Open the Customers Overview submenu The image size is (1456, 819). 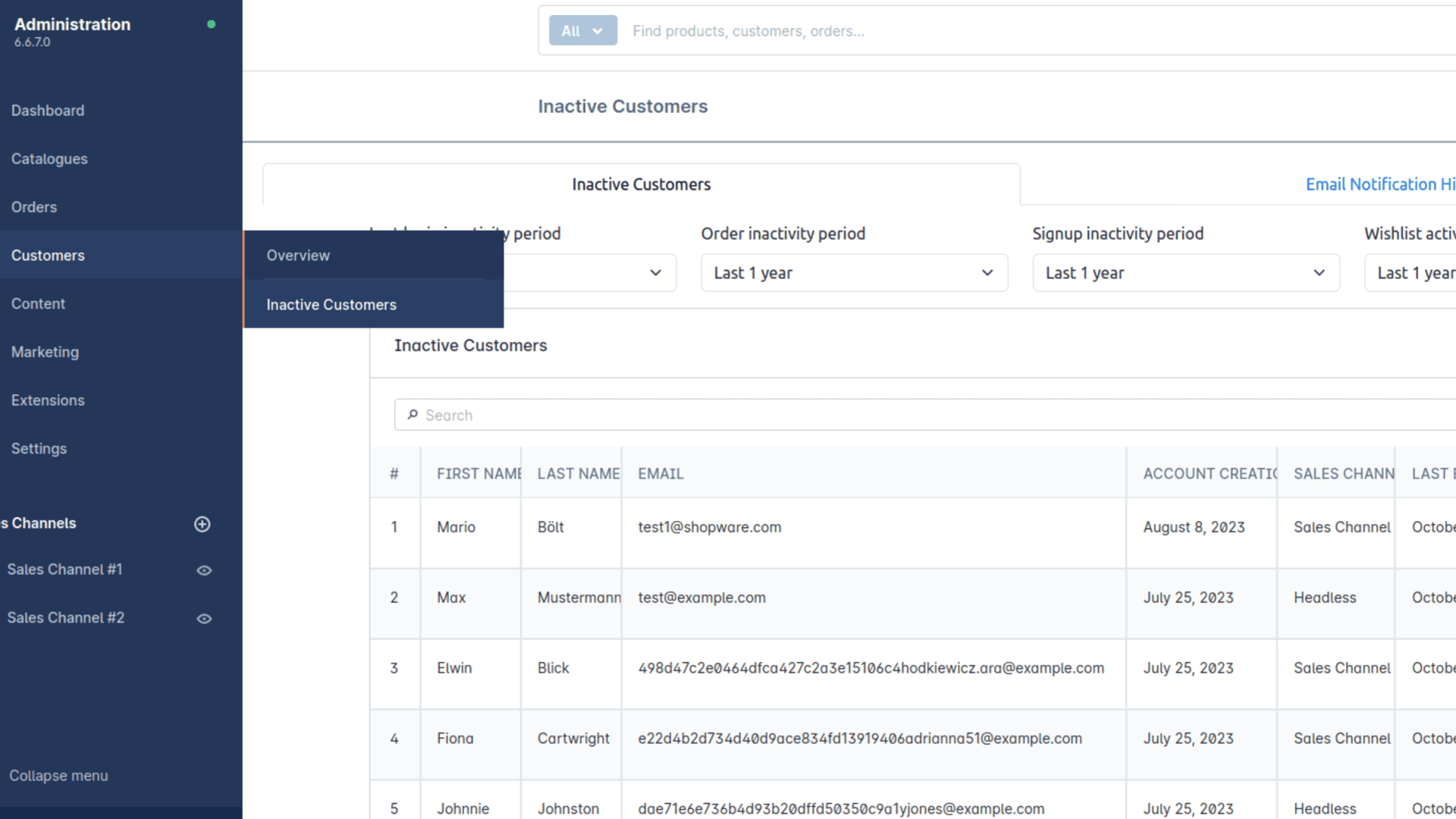coord(297,255)
